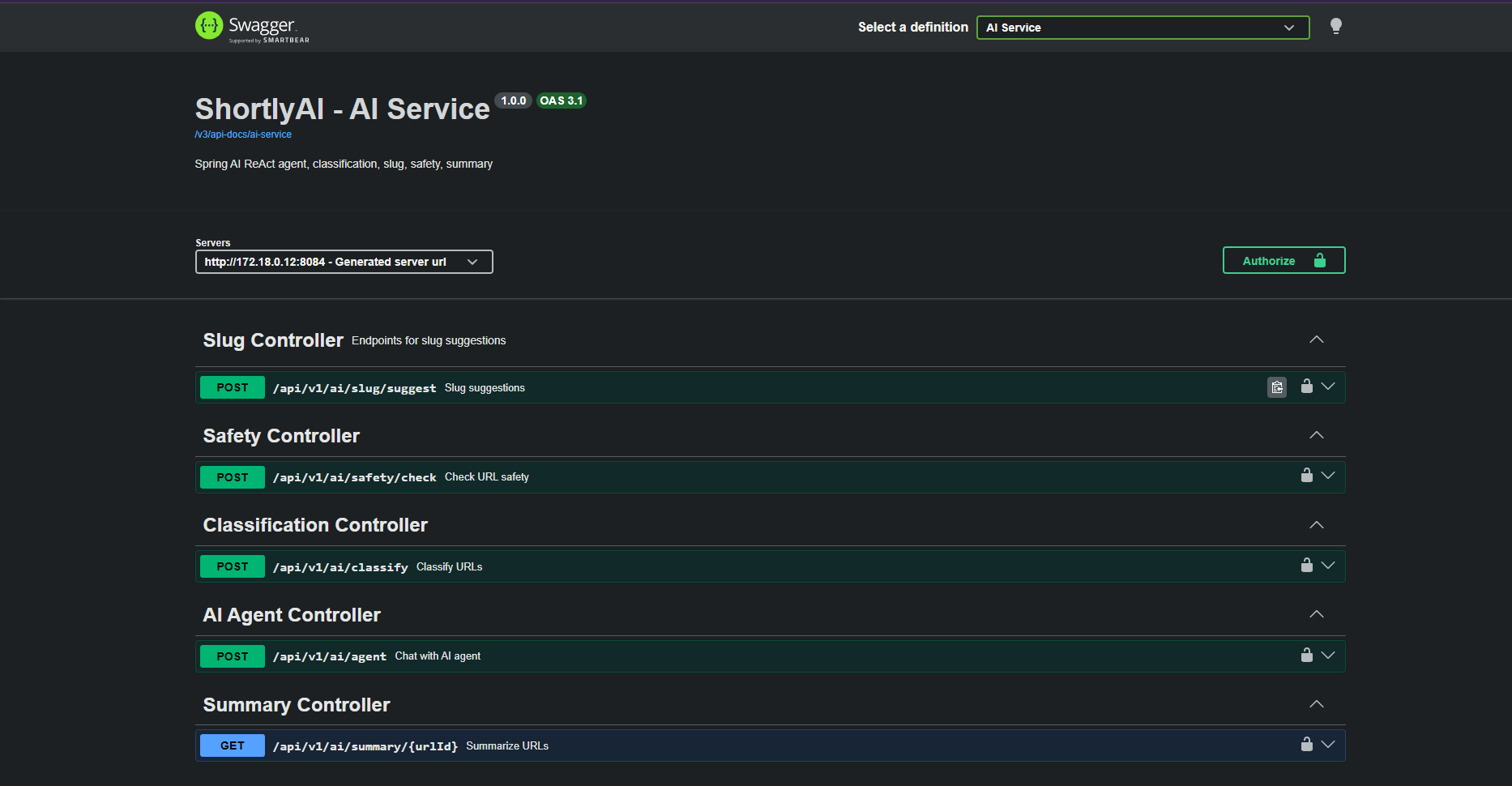Click the /api/v1/ai/slug/suggest path
The image size is (1512, 786).
(x=354, y=388)
